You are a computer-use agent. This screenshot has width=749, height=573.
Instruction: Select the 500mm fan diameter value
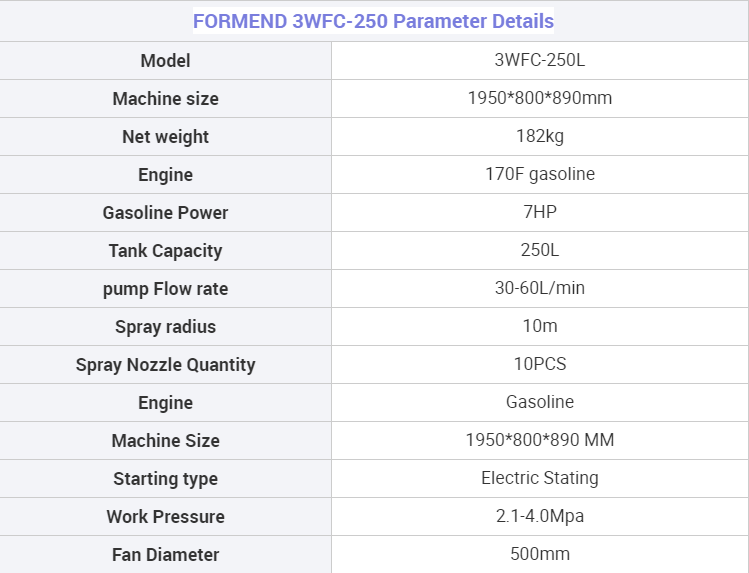tap(540, 554)
